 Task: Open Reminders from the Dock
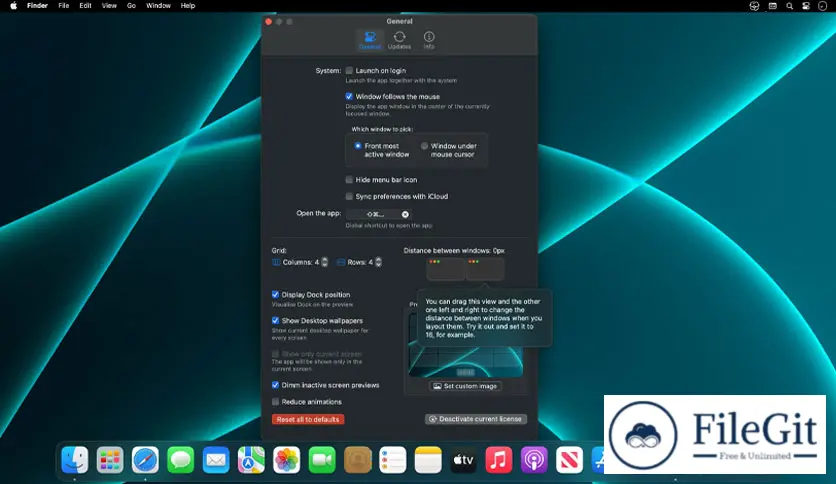click(x=392, y=459)
